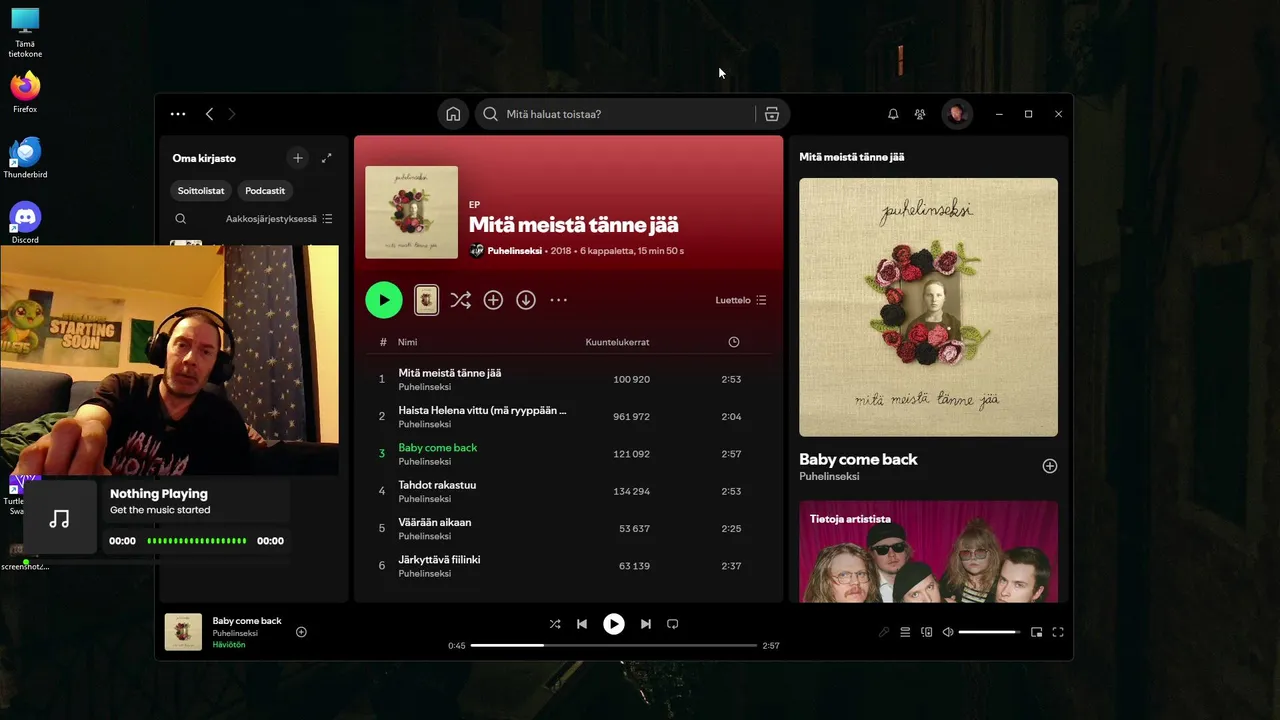Click the EP cover art in the header

click(412, 212)
